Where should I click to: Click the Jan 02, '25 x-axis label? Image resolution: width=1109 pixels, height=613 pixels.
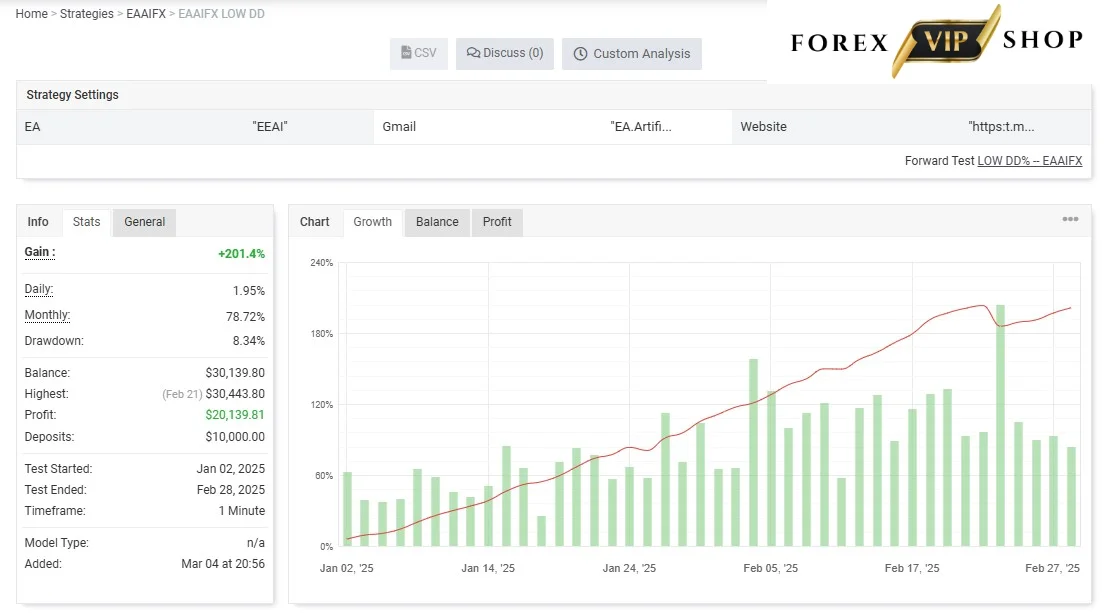(x=347, y=568)
